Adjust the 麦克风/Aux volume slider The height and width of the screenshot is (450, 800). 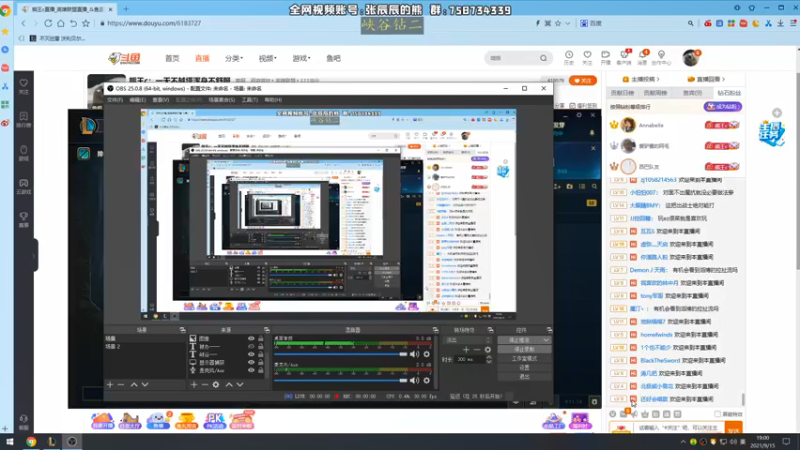[340, 380]
